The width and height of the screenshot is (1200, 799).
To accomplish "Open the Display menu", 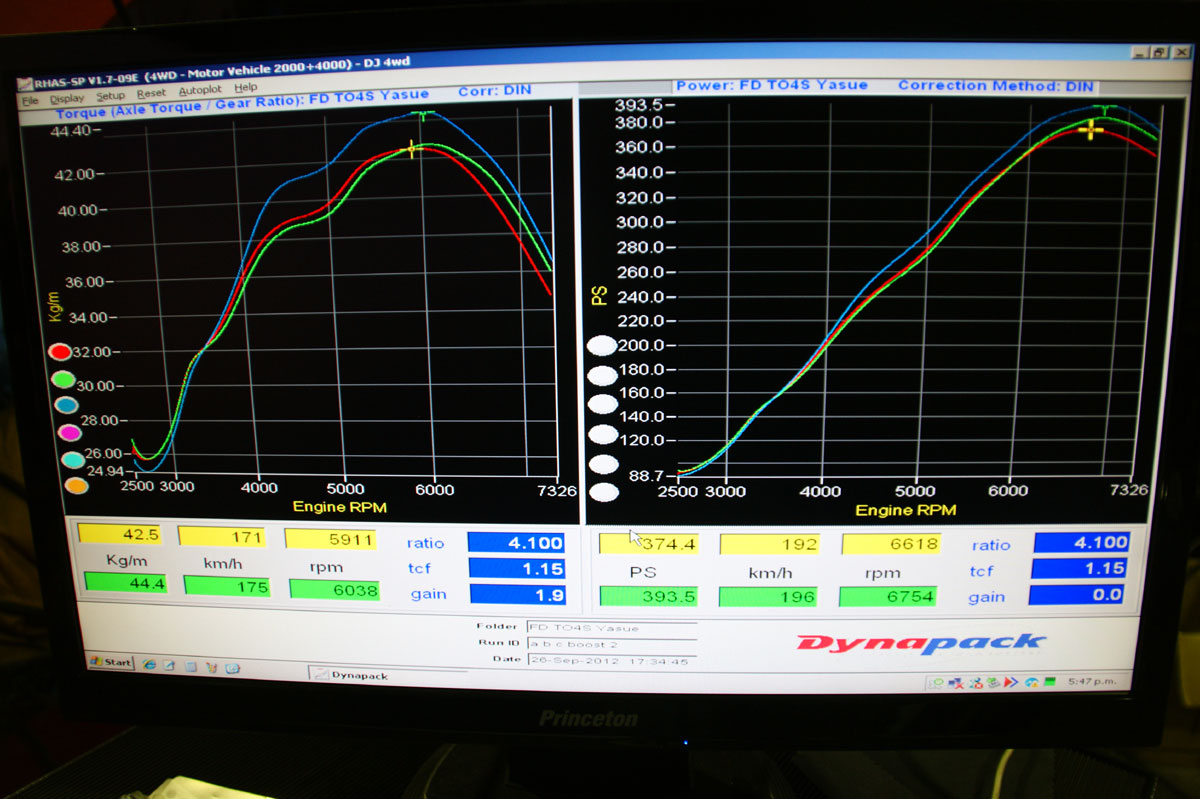I will coord(67,98).
